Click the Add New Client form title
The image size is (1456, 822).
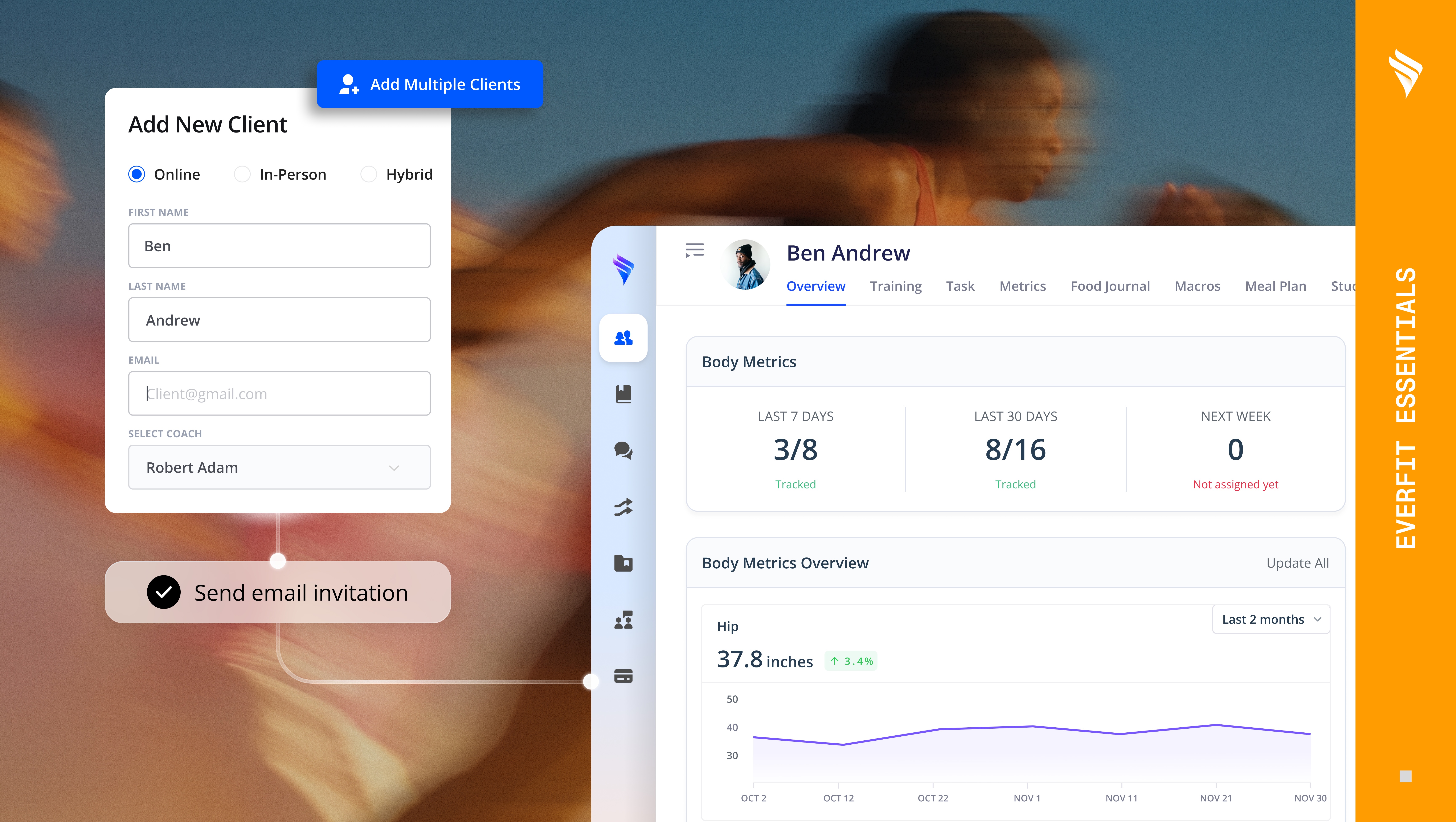208,124
